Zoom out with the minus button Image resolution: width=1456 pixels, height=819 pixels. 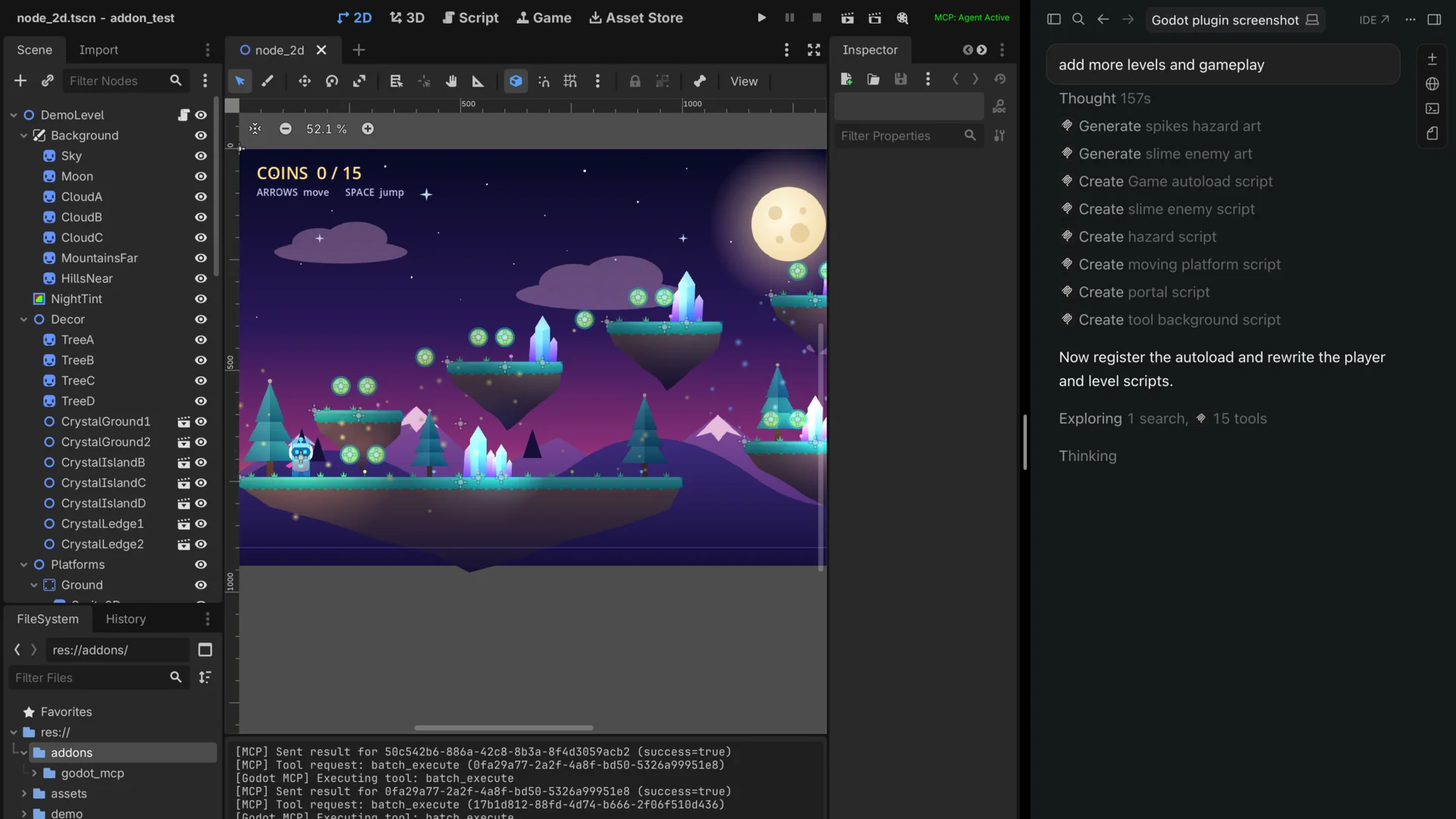(285, 129)
